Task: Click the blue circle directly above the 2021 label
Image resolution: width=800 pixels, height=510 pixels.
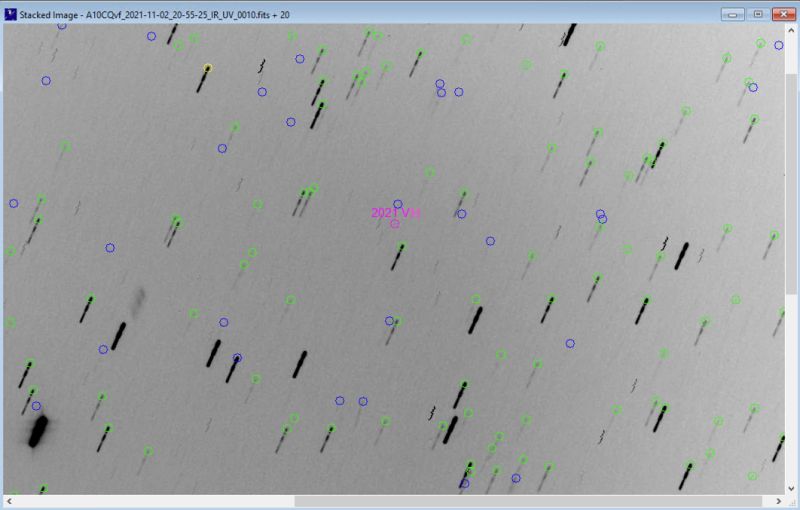Action: tap(397, 204)
